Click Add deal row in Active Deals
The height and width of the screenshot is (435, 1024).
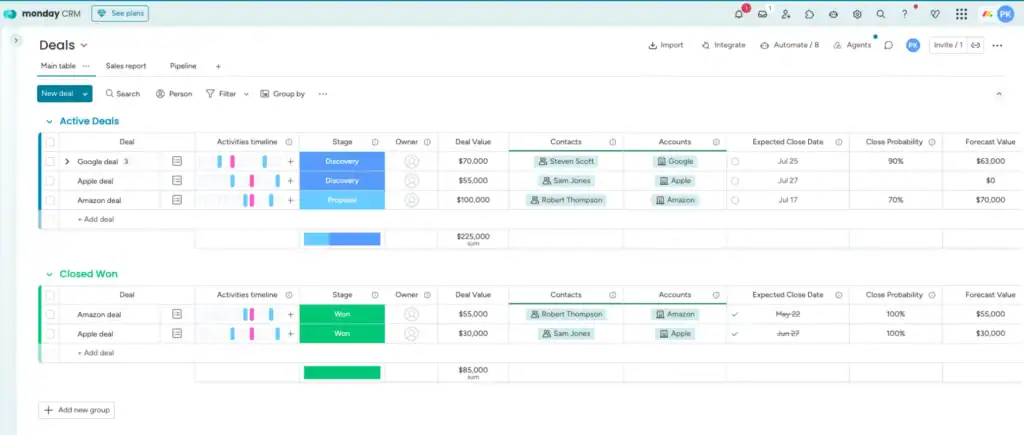click(x=96, y=219)
